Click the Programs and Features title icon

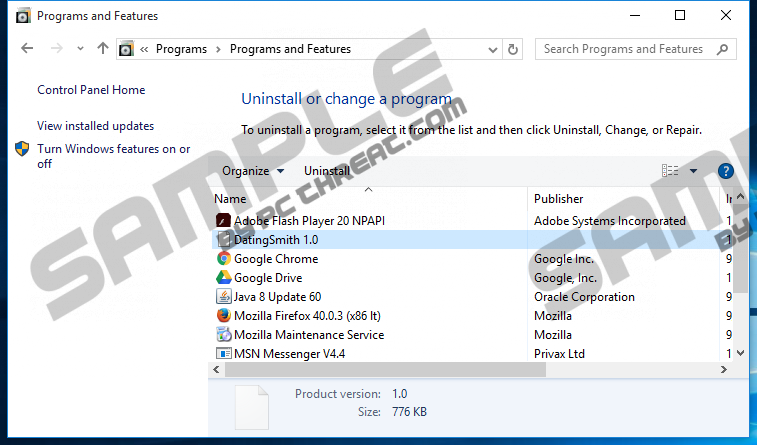click(x=22, y=16)
